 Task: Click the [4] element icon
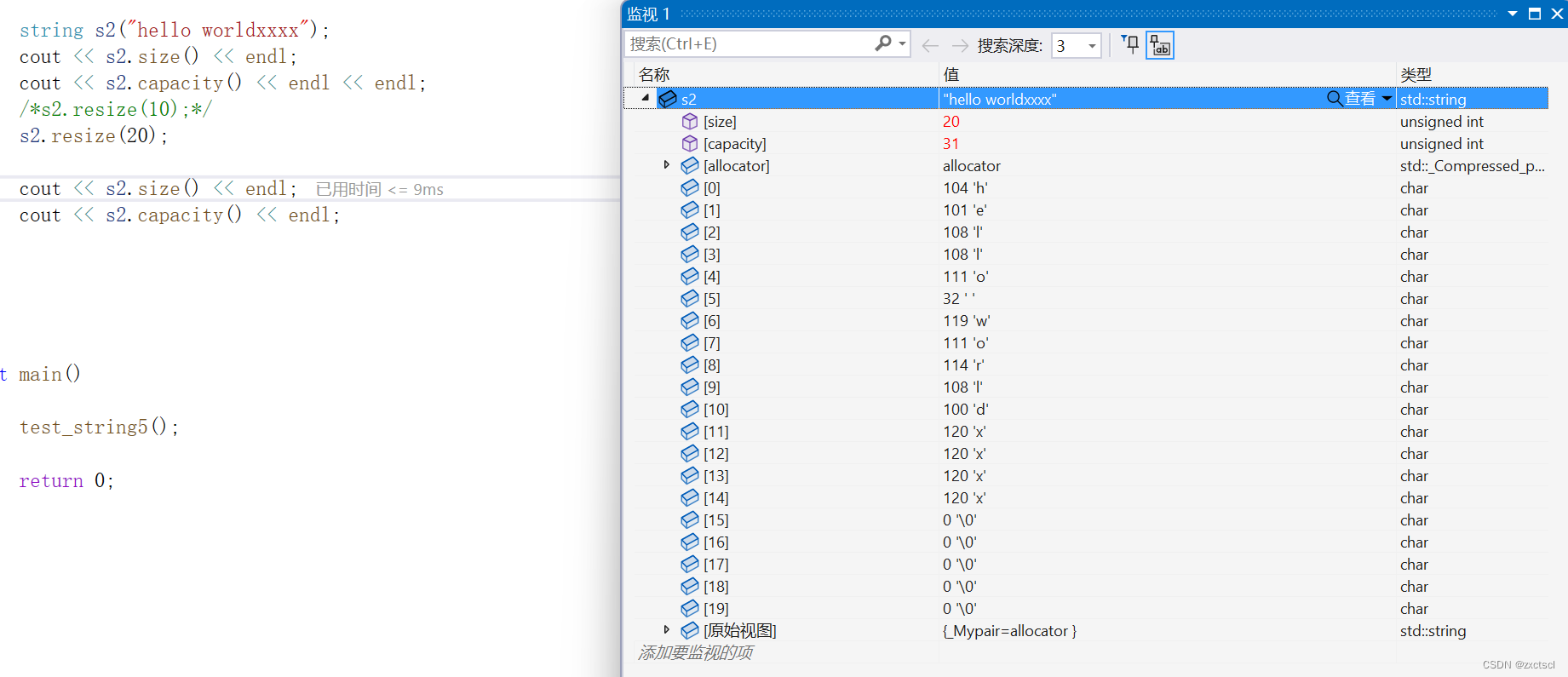point(690,276)
